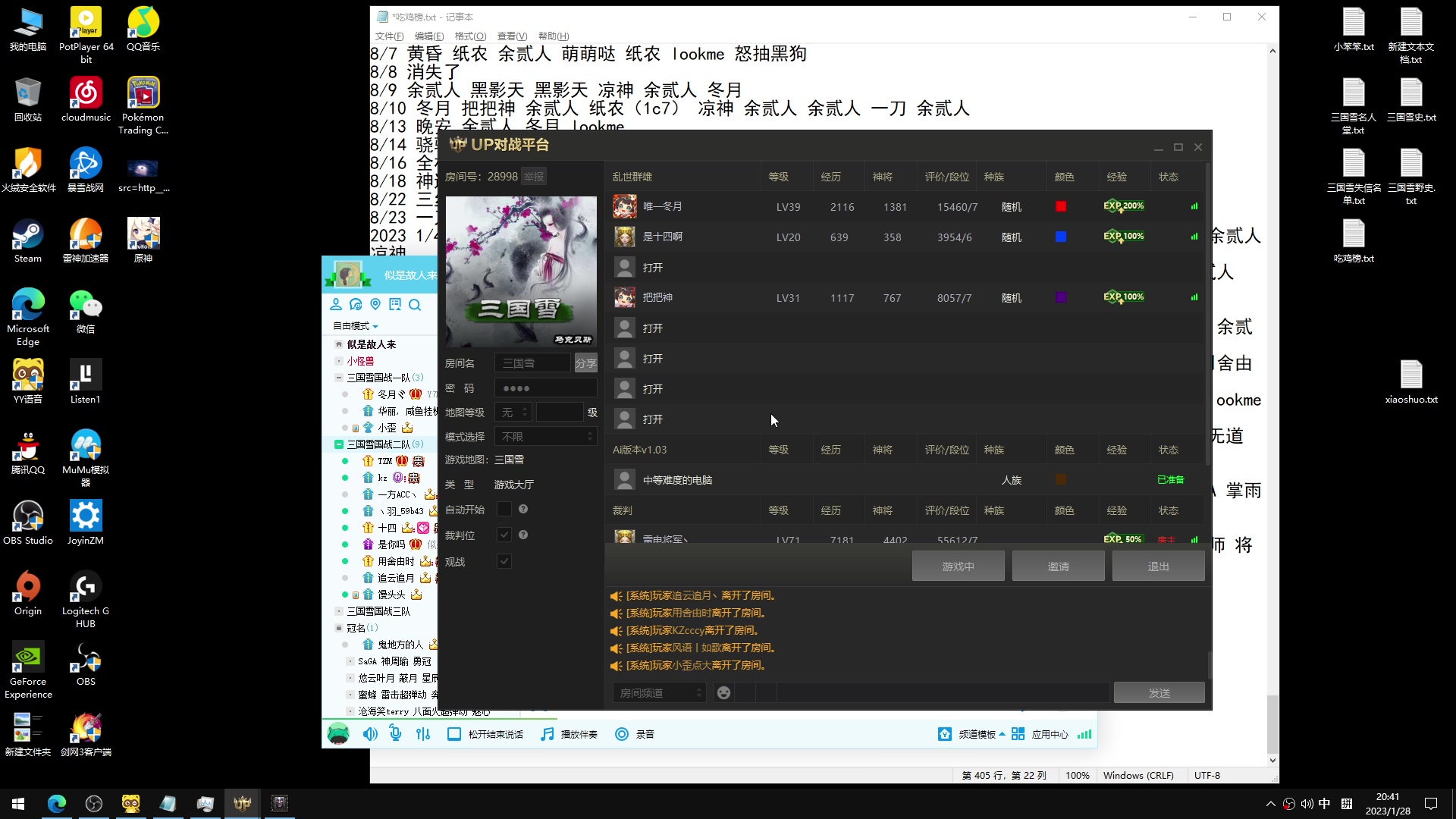Open the search magnifier in YY sidebar
Screen dimensions: 1456x819
[416, 305]
